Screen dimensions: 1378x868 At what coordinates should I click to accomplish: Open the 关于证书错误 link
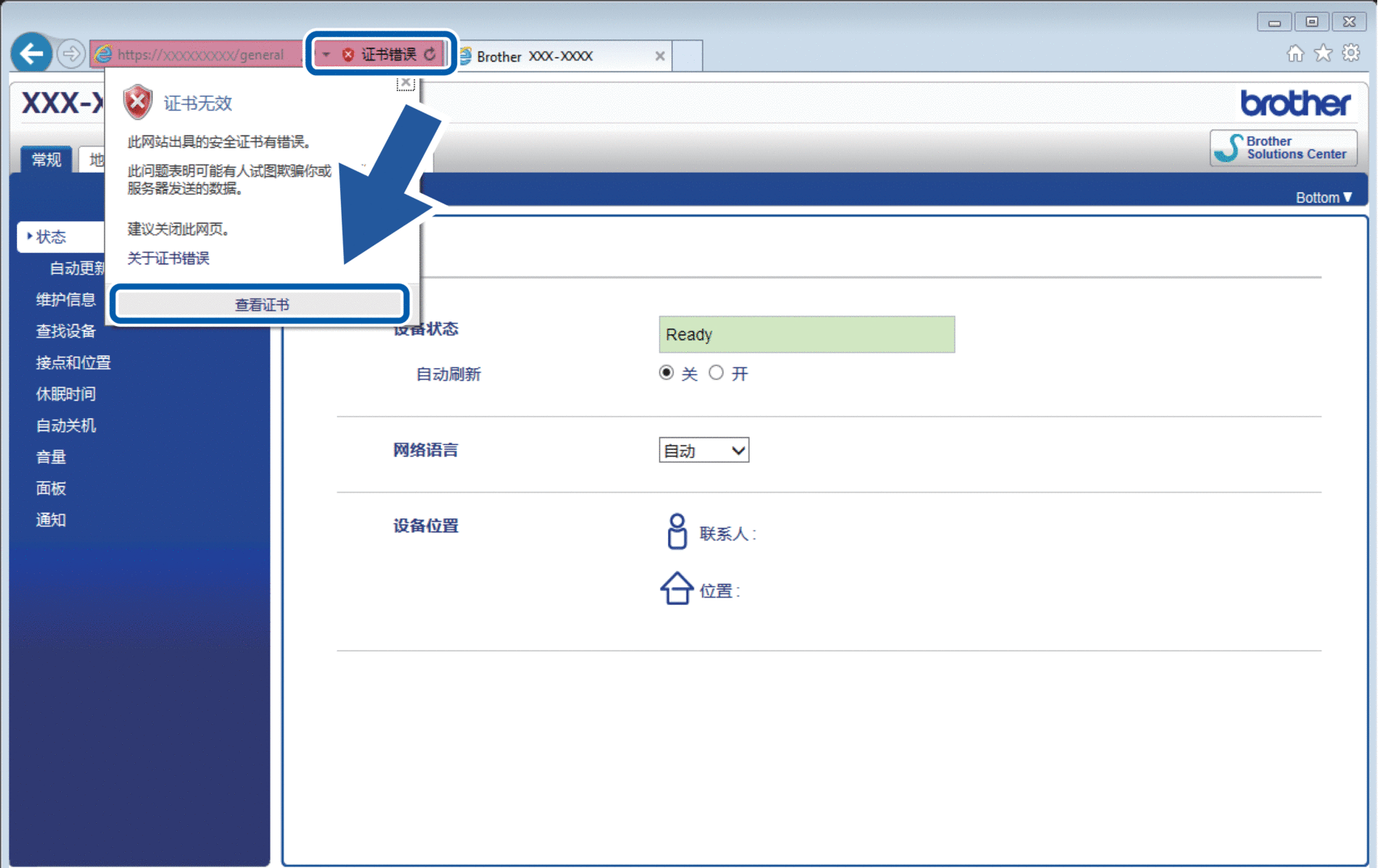click(x=168, y=258)
